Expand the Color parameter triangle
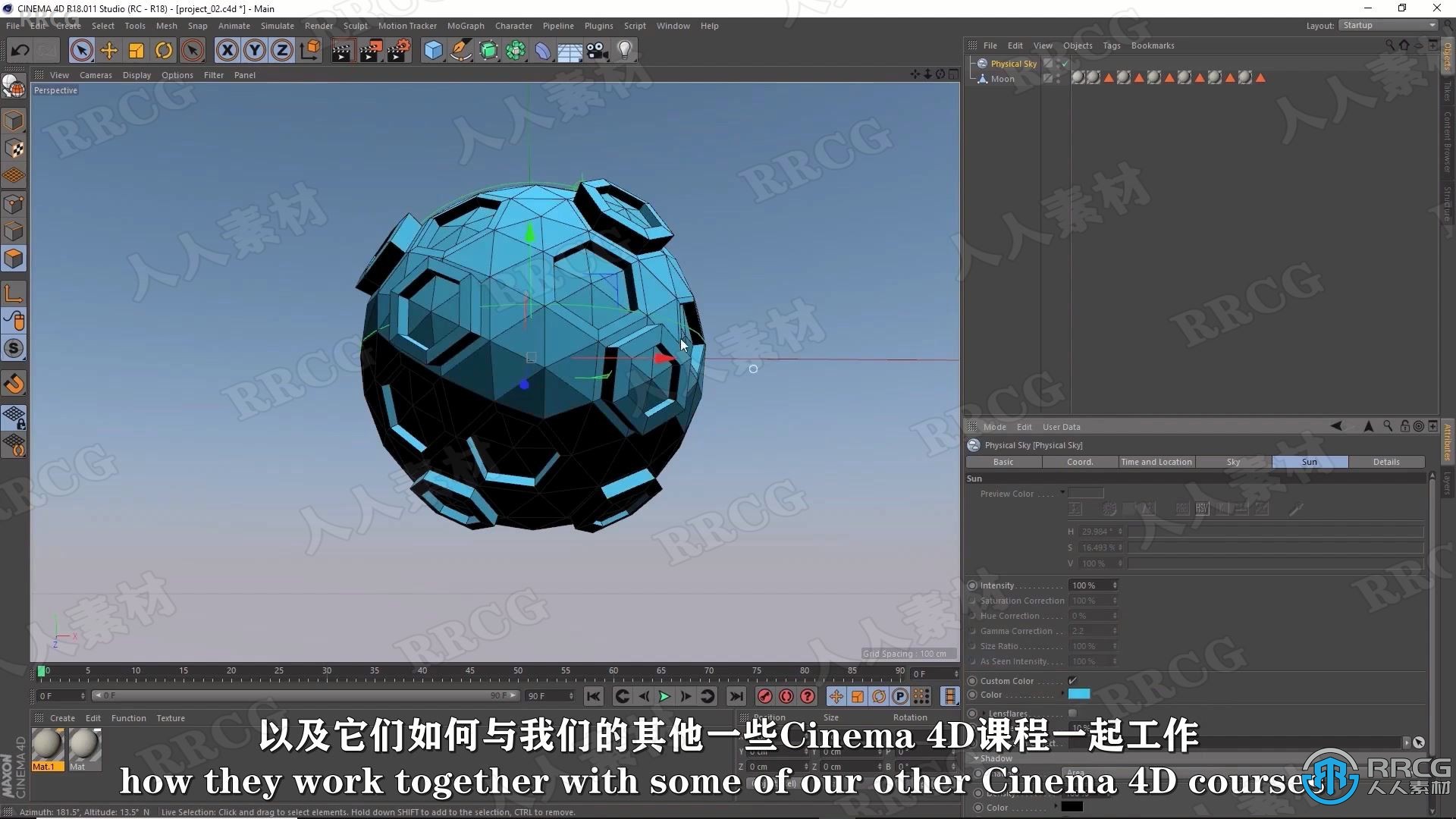The width and height of the screenshot is (1456, 819). (x=1062, y=695)
